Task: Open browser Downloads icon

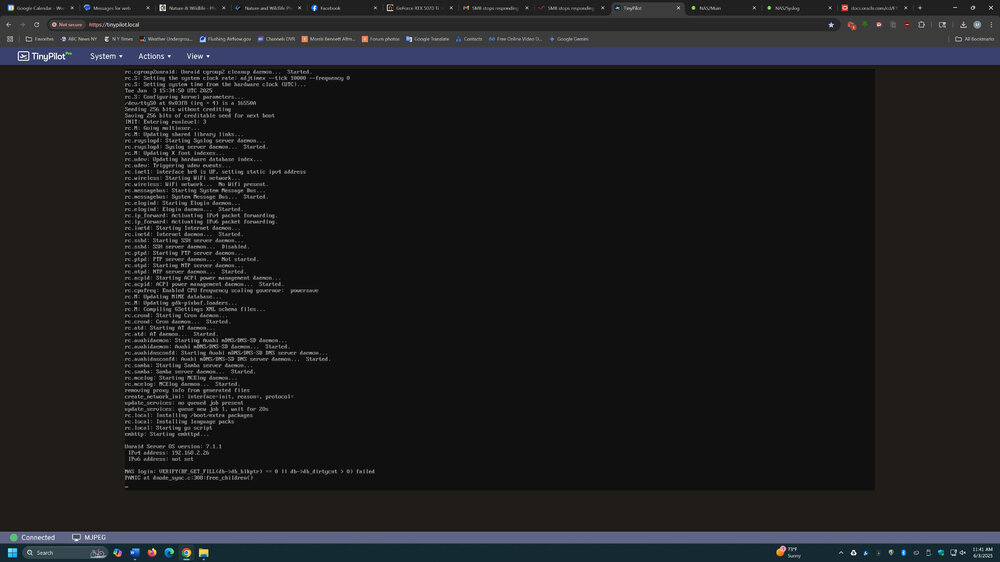Action: [963, 25]
